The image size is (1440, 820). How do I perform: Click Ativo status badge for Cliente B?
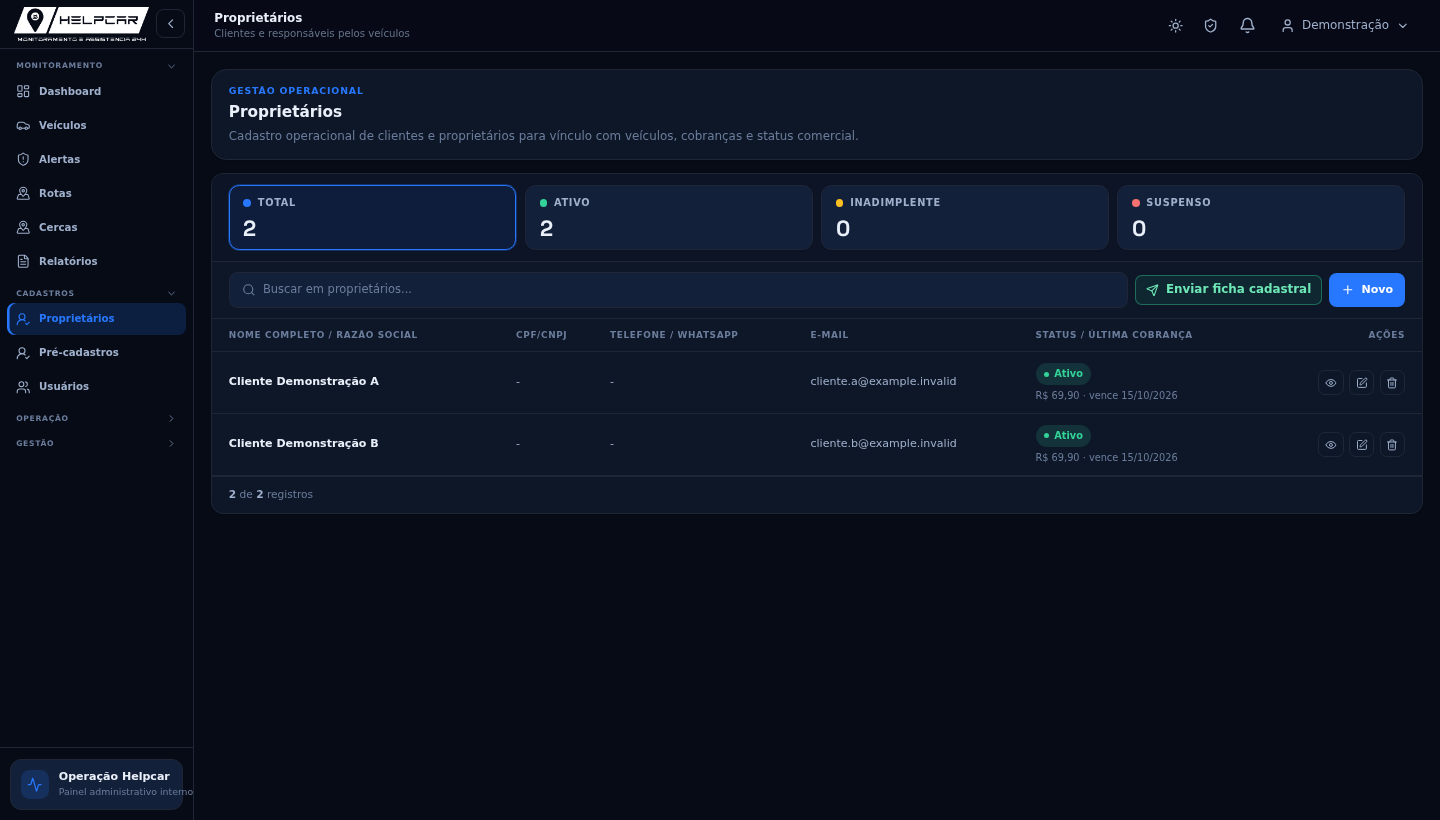pyautogui.click(x=1063, y=436)
